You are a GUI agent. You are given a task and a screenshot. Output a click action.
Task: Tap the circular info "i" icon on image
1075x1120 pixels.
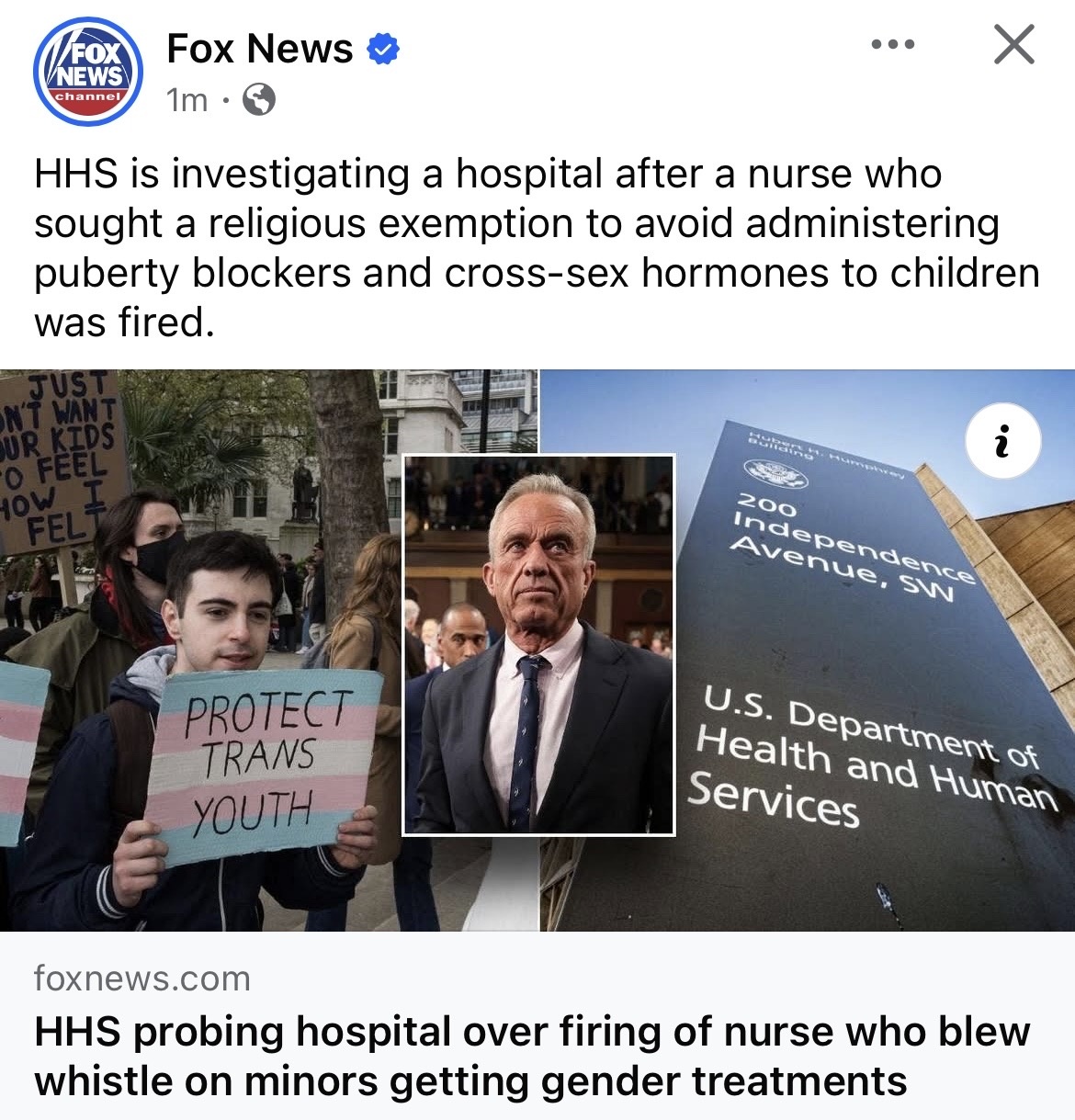(1003, 441)
